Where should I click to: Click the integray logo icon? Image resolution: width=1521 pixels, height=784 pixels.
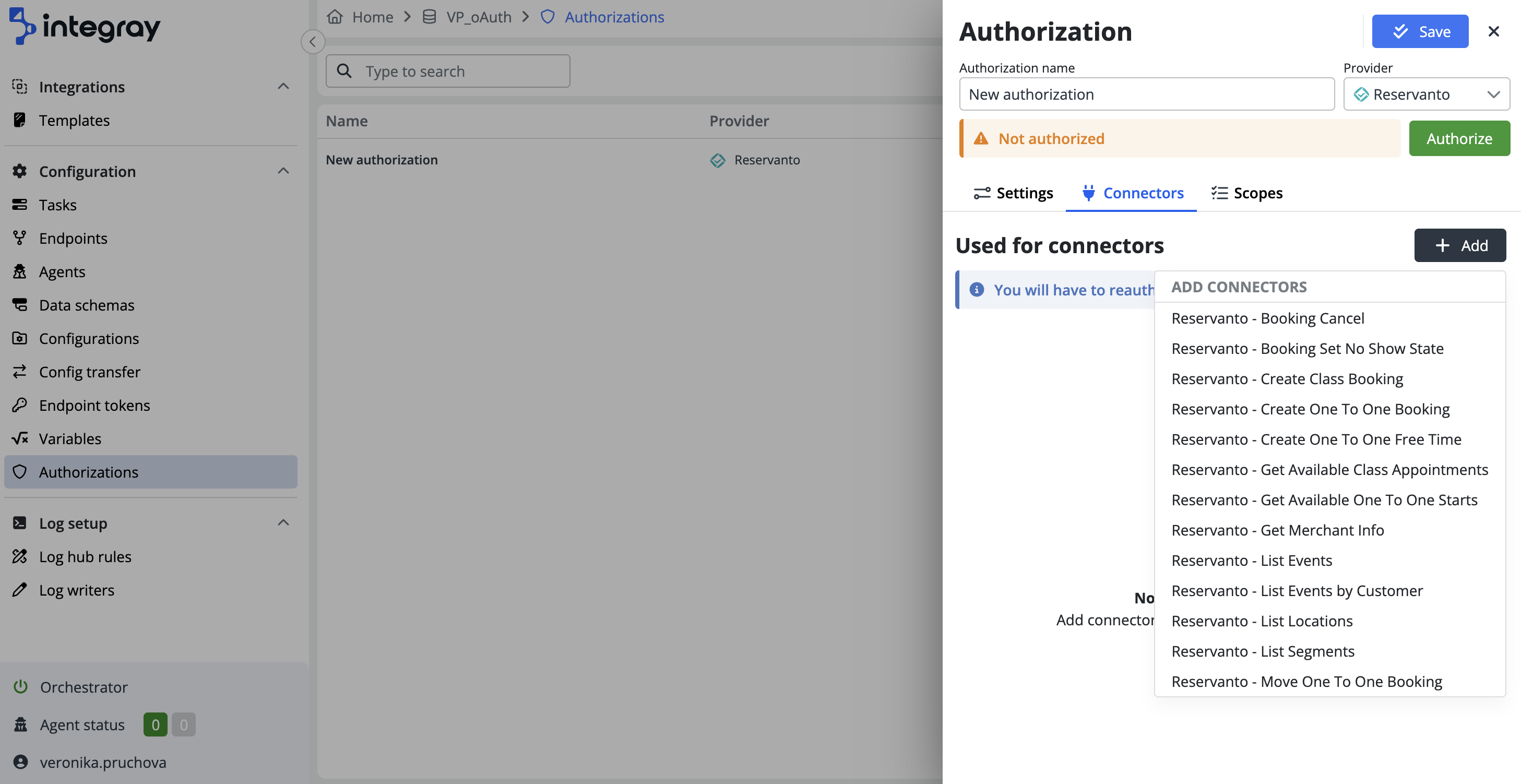pyautogui.click(x=22, y=26)
